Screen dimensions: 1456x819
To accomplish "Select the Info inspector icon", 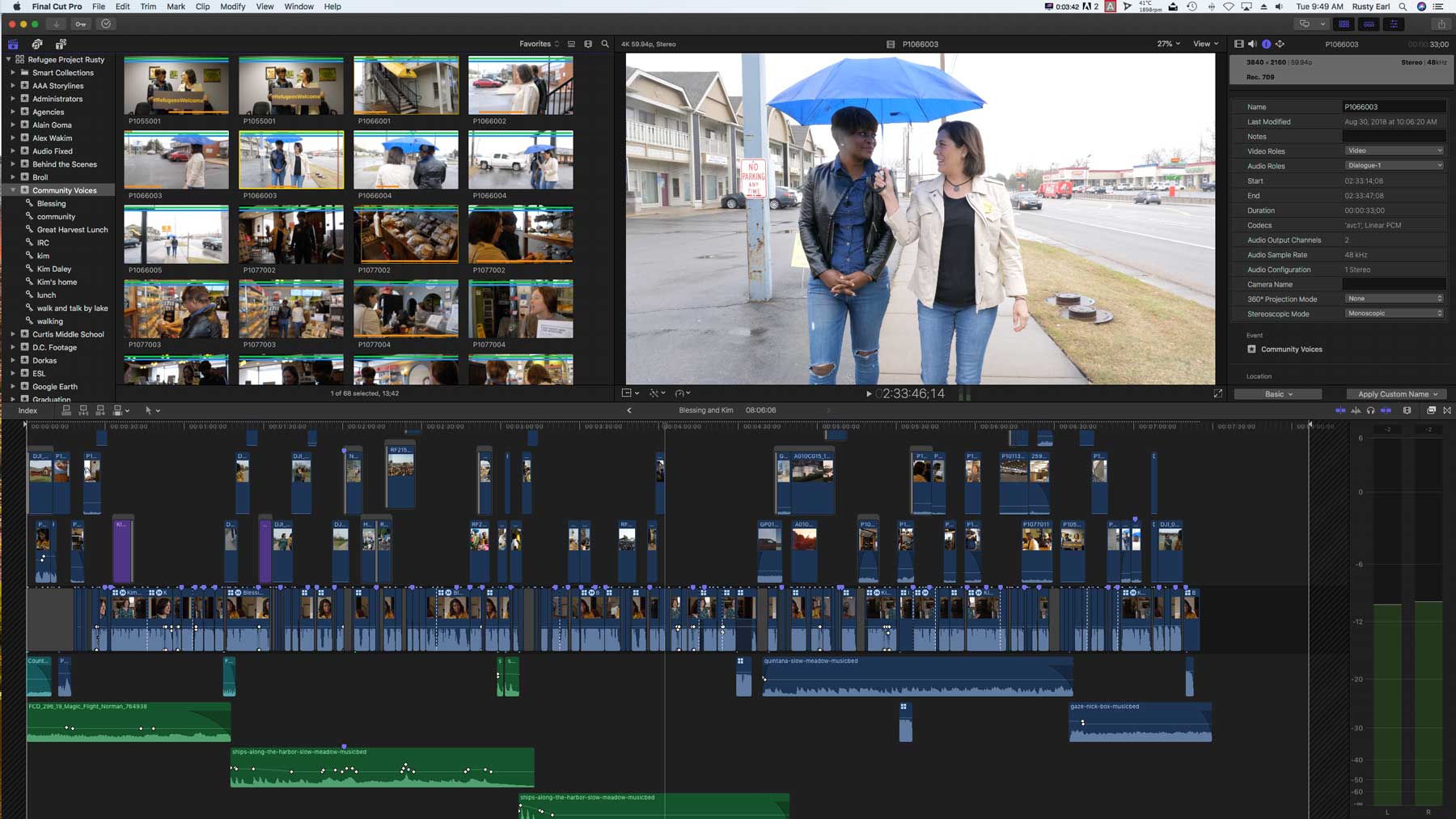I will (x=1266, y=45).
